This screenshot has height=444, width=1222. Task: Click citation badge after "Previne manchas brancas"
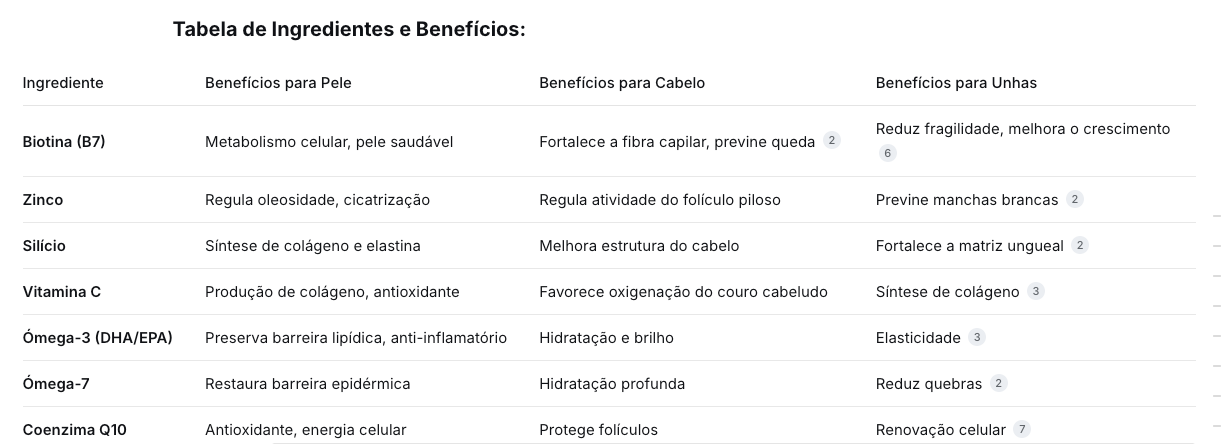pyautogui.click(x=1075, y=199)
